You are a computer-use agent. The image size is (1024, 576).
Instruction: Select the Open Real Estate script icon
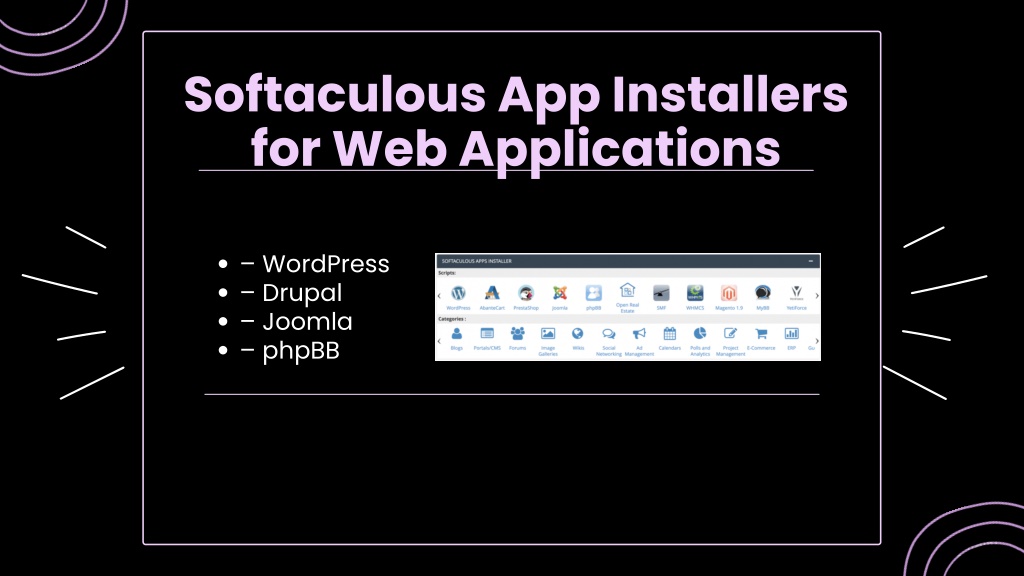[x=627, y=291]
